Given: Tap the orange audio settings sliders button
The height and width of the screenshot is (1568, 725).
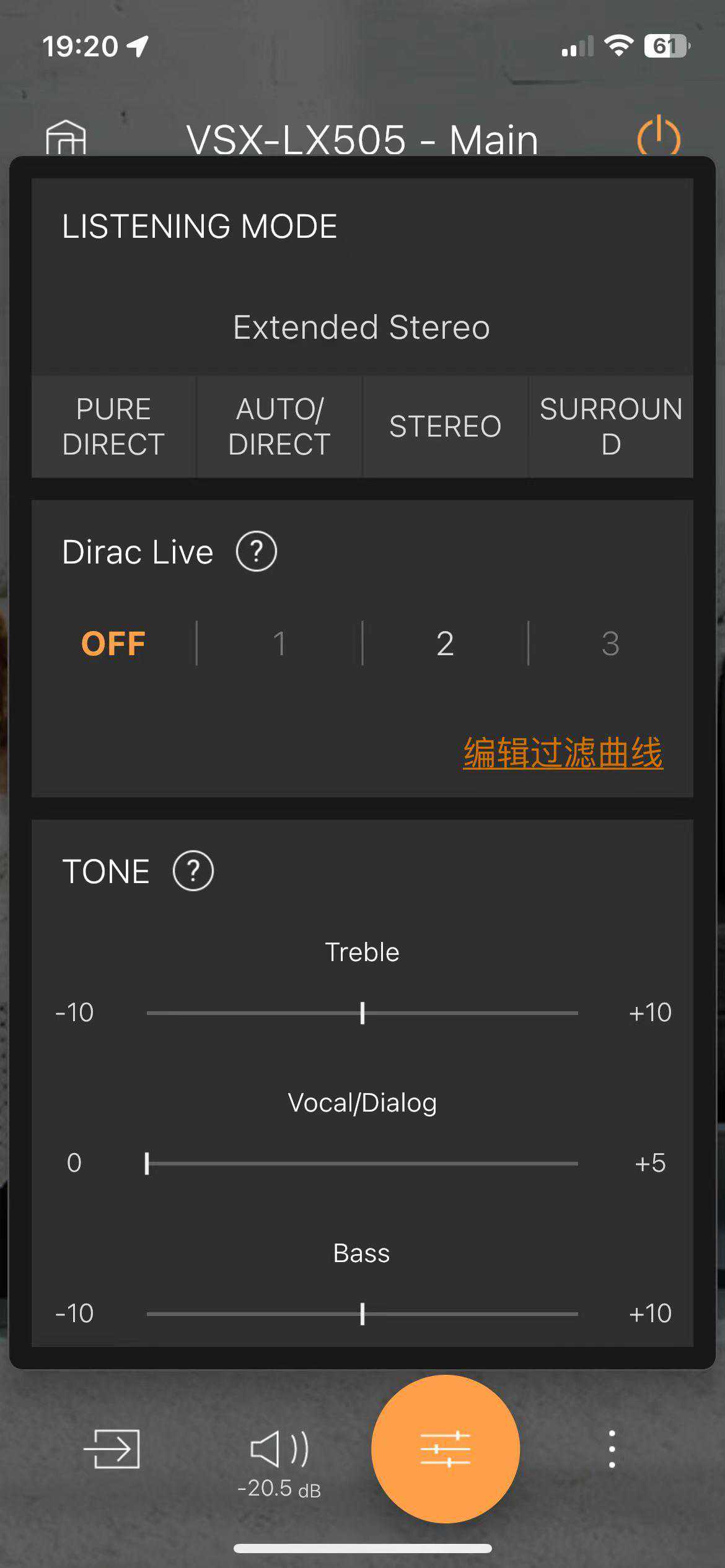Looking at the screenshot, I should (445, 1448).
